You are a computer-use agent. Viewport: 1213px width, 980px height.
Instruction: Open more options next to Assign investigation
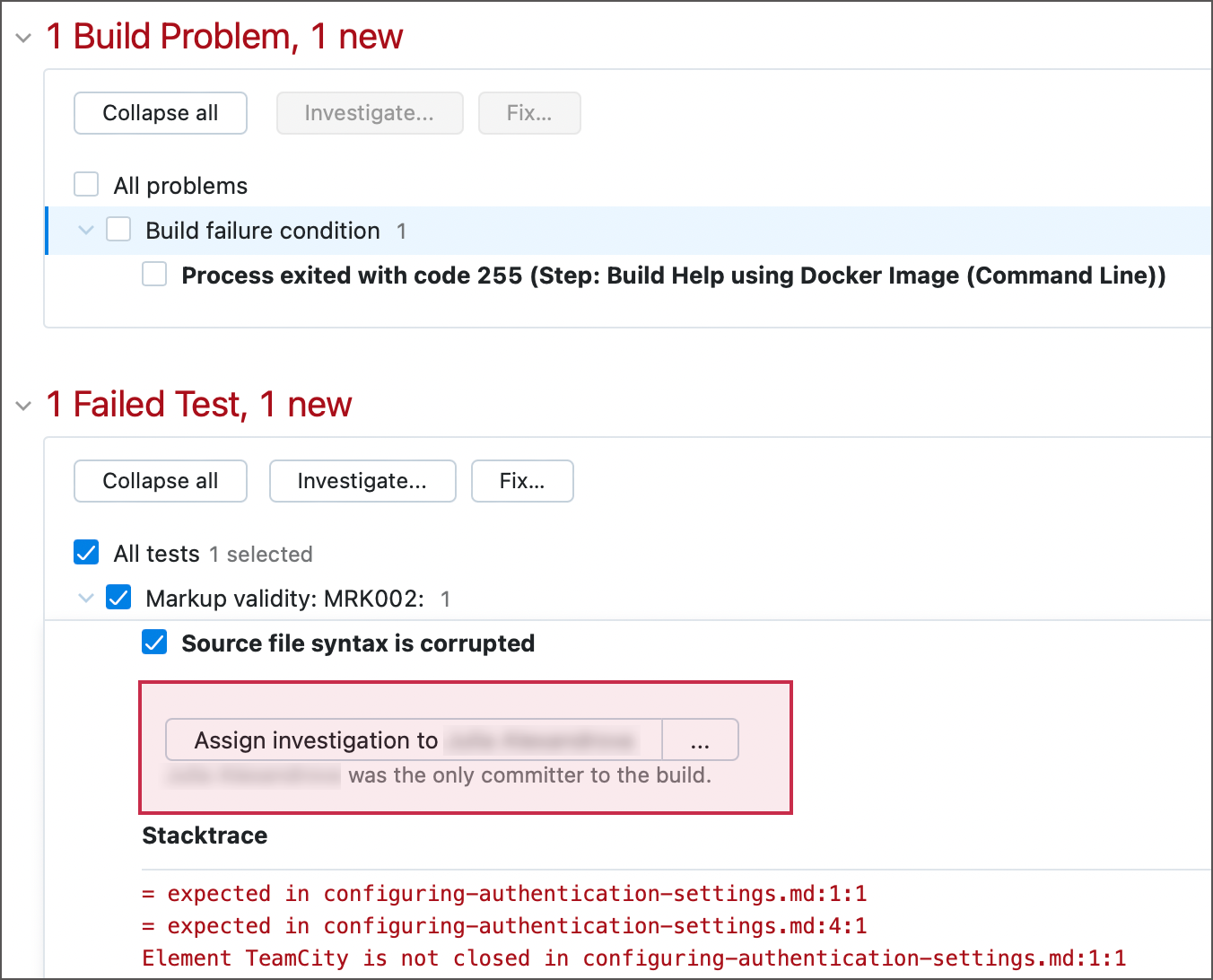coord(700,739)
